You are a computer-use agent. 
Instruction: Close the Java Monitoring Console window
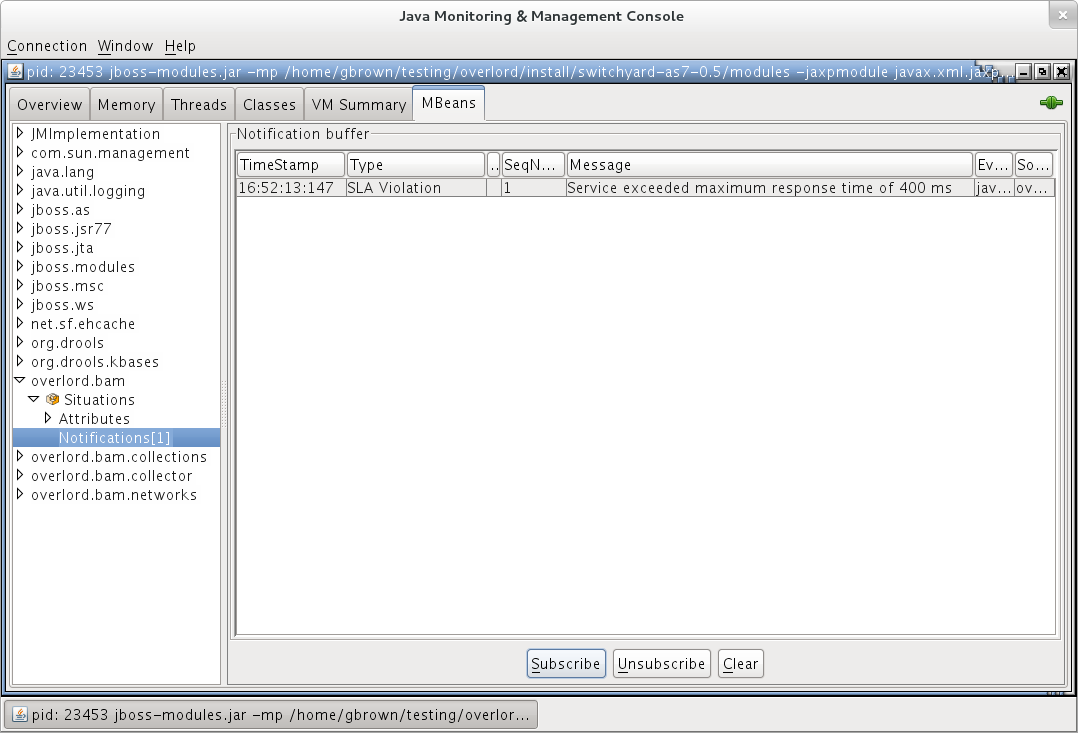(x=1063, y=15)
